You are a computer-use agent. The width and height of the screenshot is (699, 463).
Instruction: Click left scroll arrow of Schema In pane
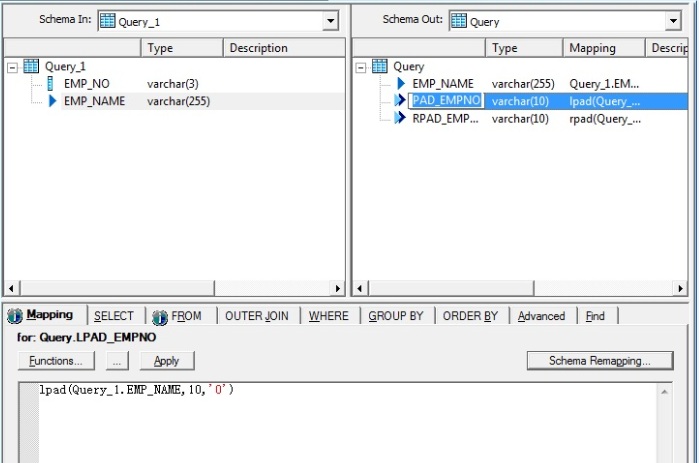[x=11, y=288]
